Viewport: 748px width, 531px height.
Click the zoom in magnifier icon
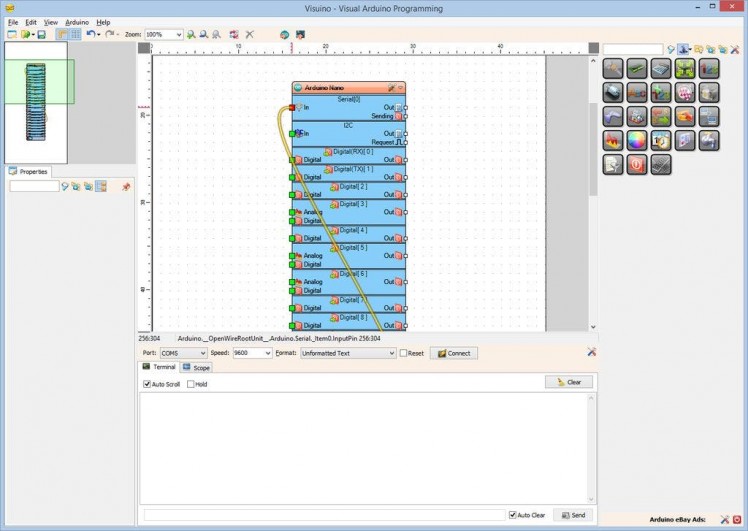[x=191, y=34]
